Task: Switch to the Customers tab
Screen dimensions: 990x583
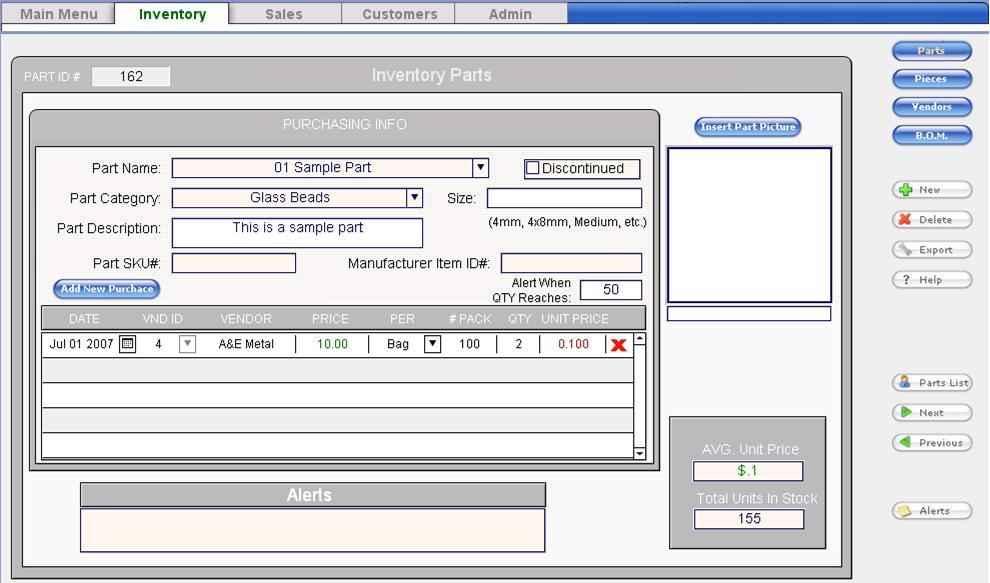Action: (399, 14)
